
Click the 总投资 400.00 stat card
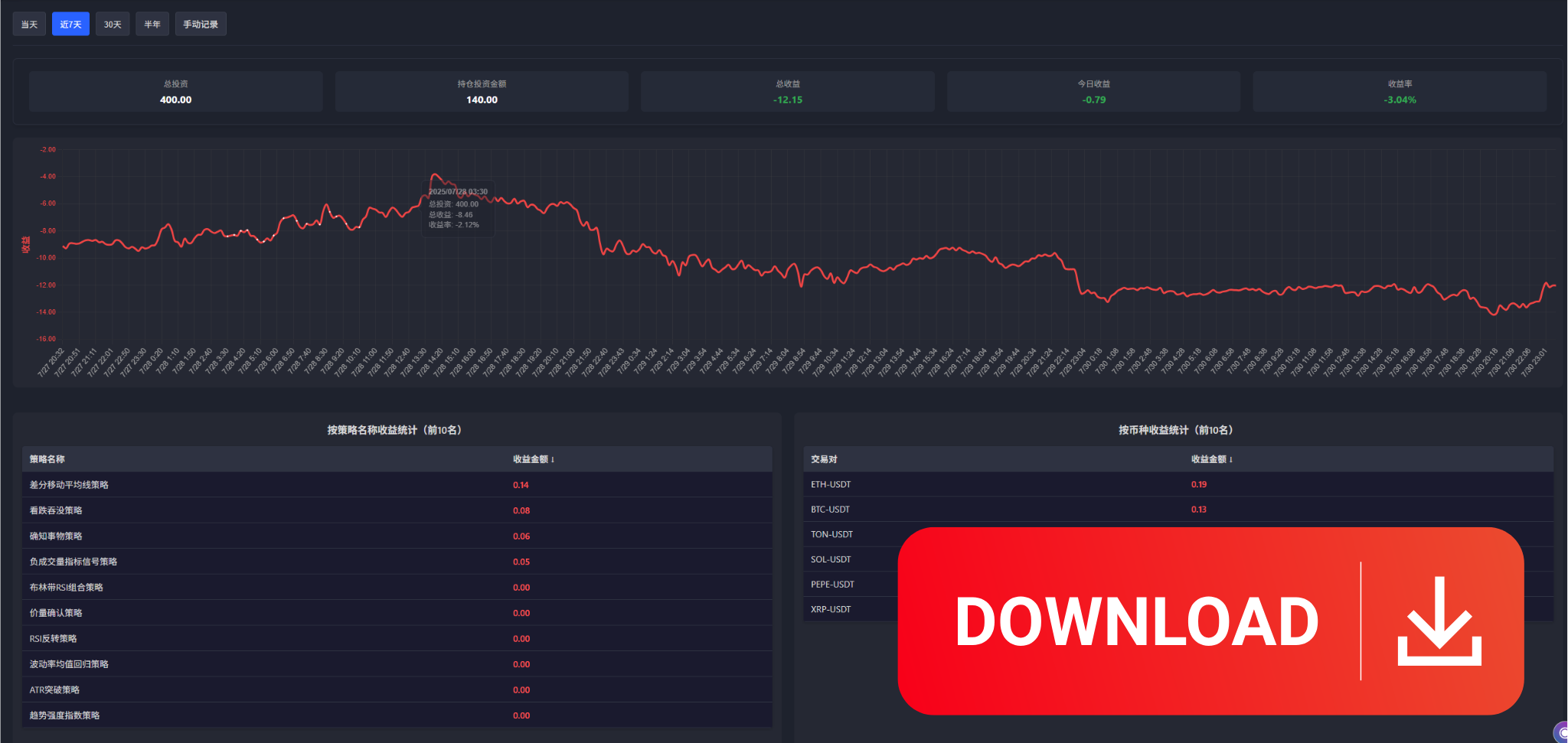click(x=175, y=91)
